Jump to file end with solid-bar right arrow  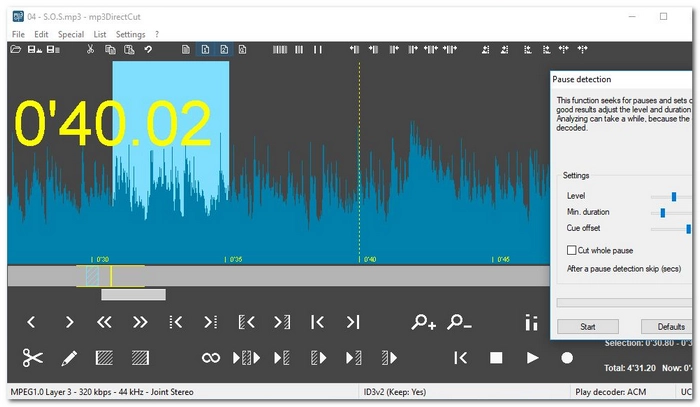[353, 322]
